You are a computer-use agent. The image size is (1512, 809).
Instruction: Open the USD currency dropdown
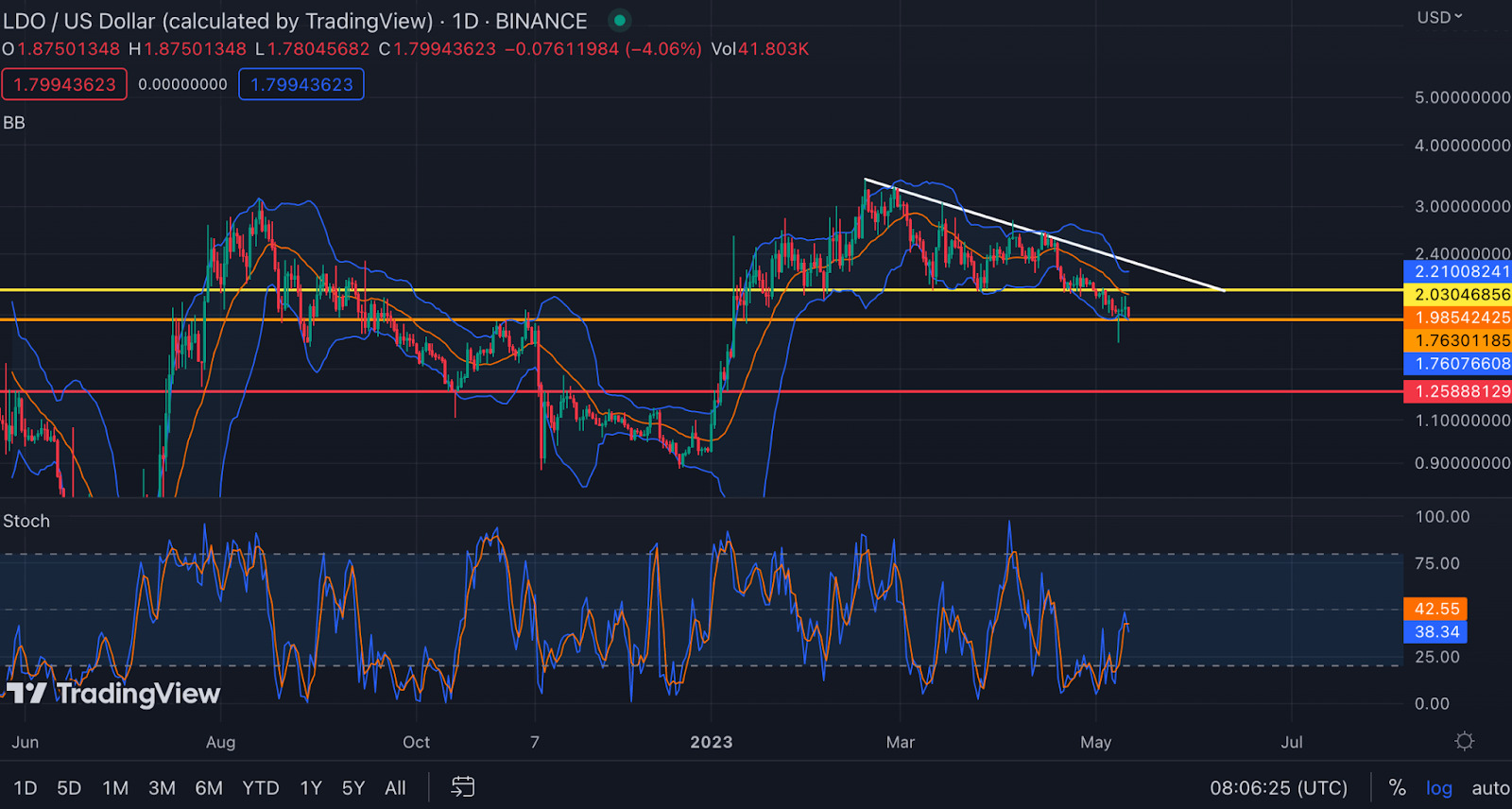(1439, 17)
